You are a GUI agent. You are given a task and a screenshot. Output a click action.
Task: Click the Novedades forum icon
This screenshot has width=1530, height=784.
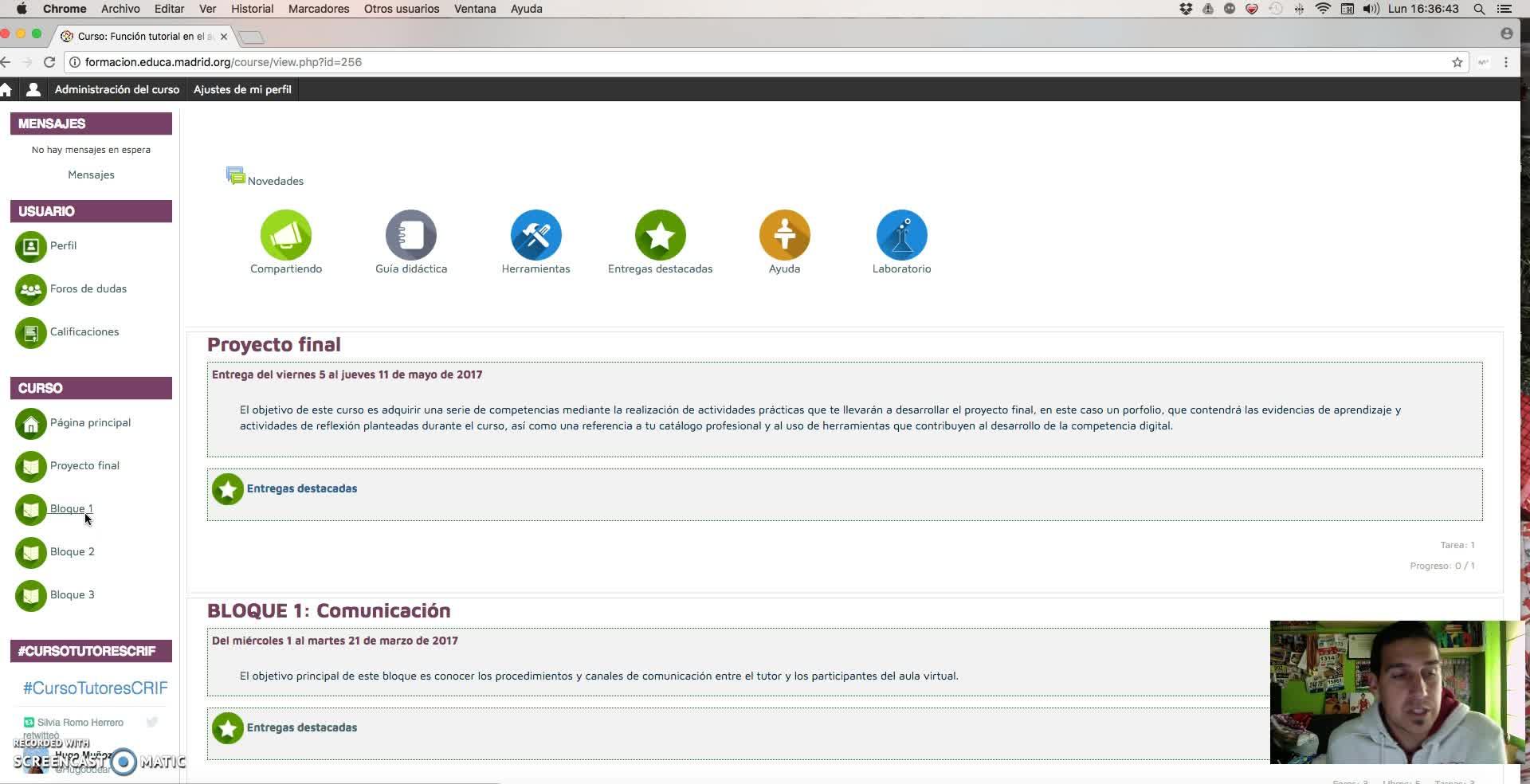(235, 176)
